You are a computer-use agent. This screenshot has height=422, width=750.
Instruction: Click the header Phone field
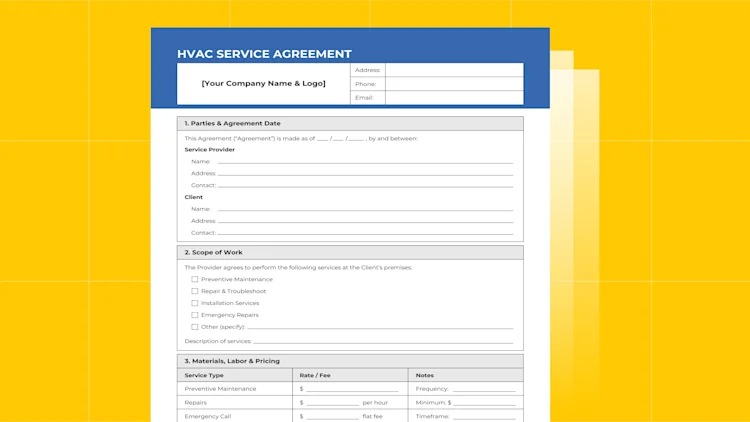click(x=454, y=84)
